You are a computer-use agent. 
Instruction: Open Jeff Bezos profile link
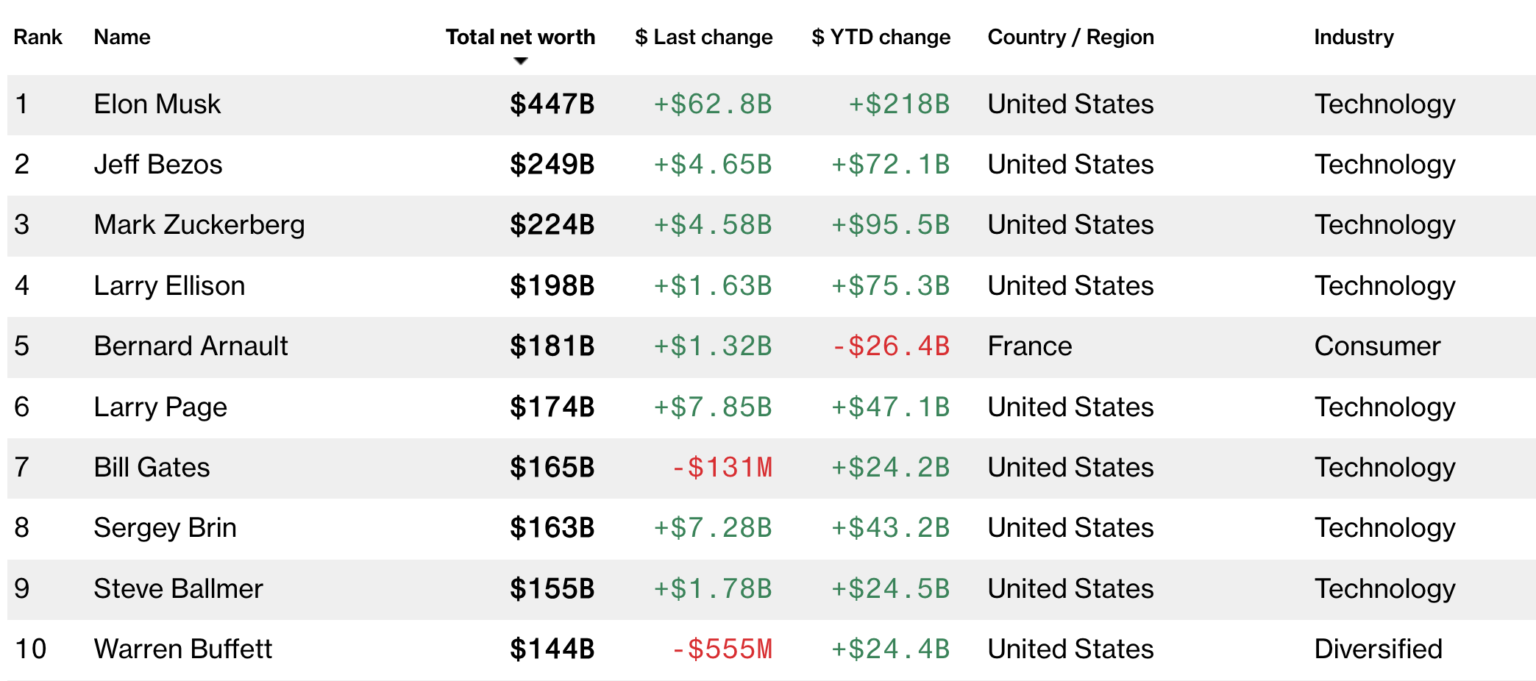pyautogui.click(x=158, y=165)
